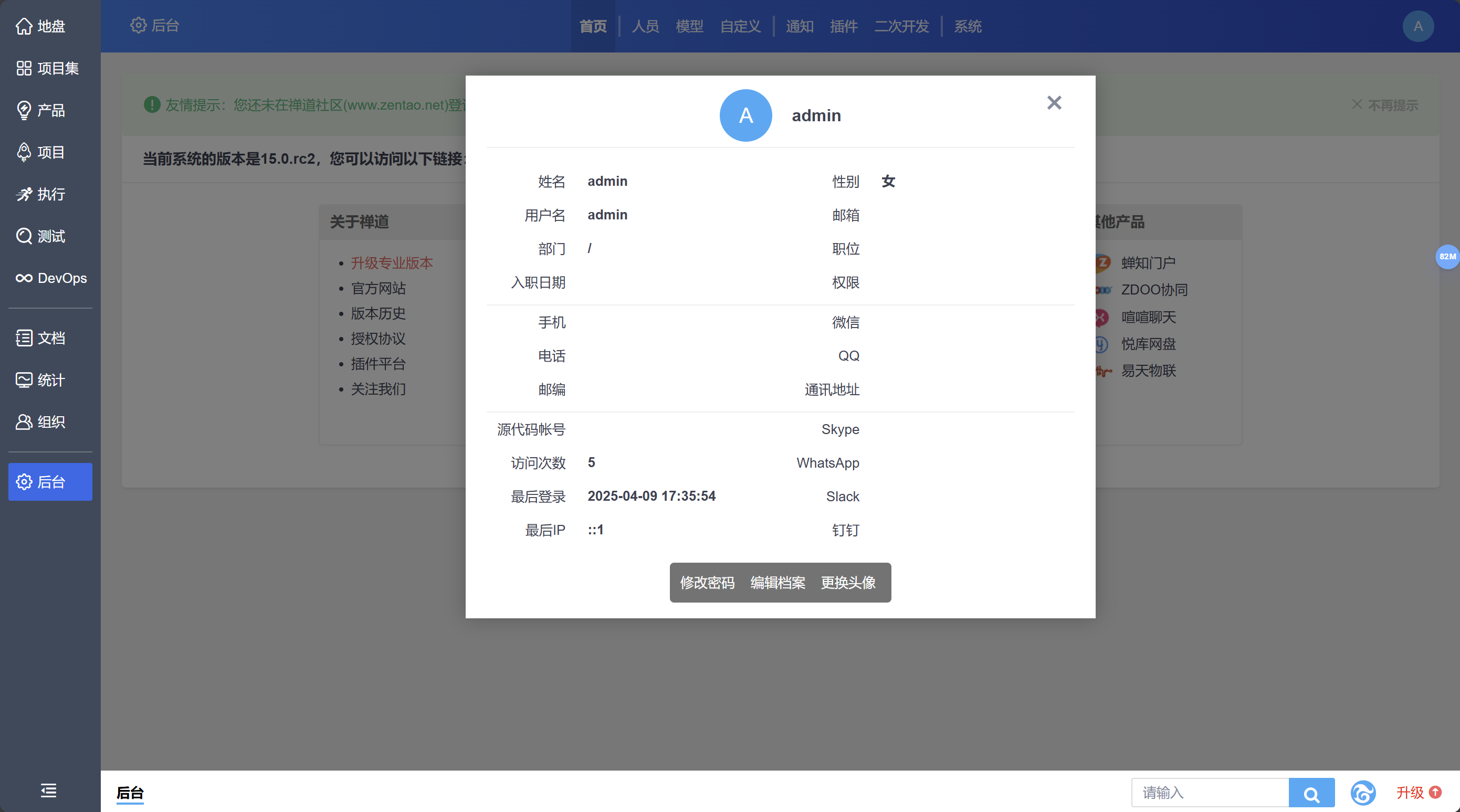Switch to the 人员 tab
Image resolution: width=1460 pixels, height=812 pixels.
(x=645, y=26)
